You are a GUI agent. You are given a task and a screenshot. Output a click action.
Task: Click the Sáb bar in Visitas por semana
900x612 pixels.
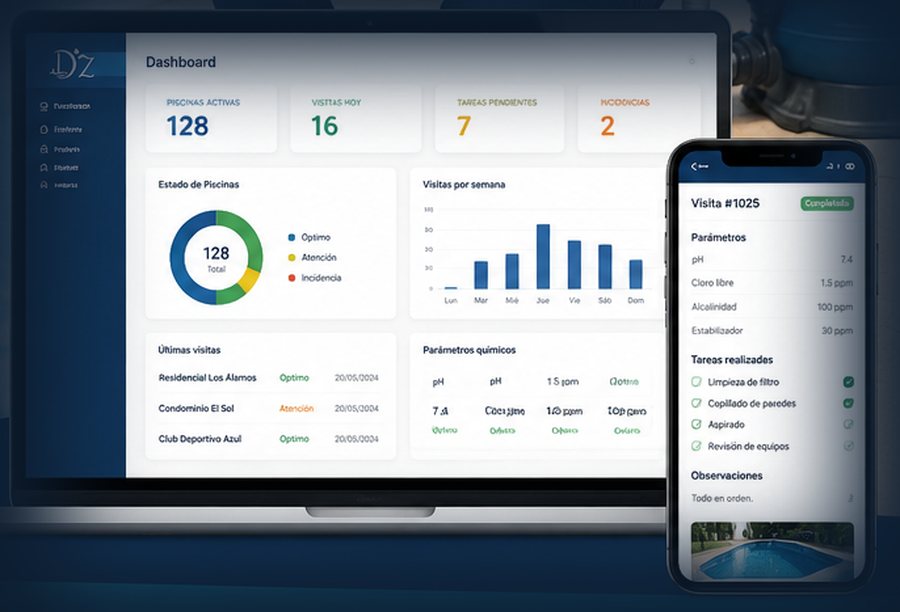click(x=605, y=267)
